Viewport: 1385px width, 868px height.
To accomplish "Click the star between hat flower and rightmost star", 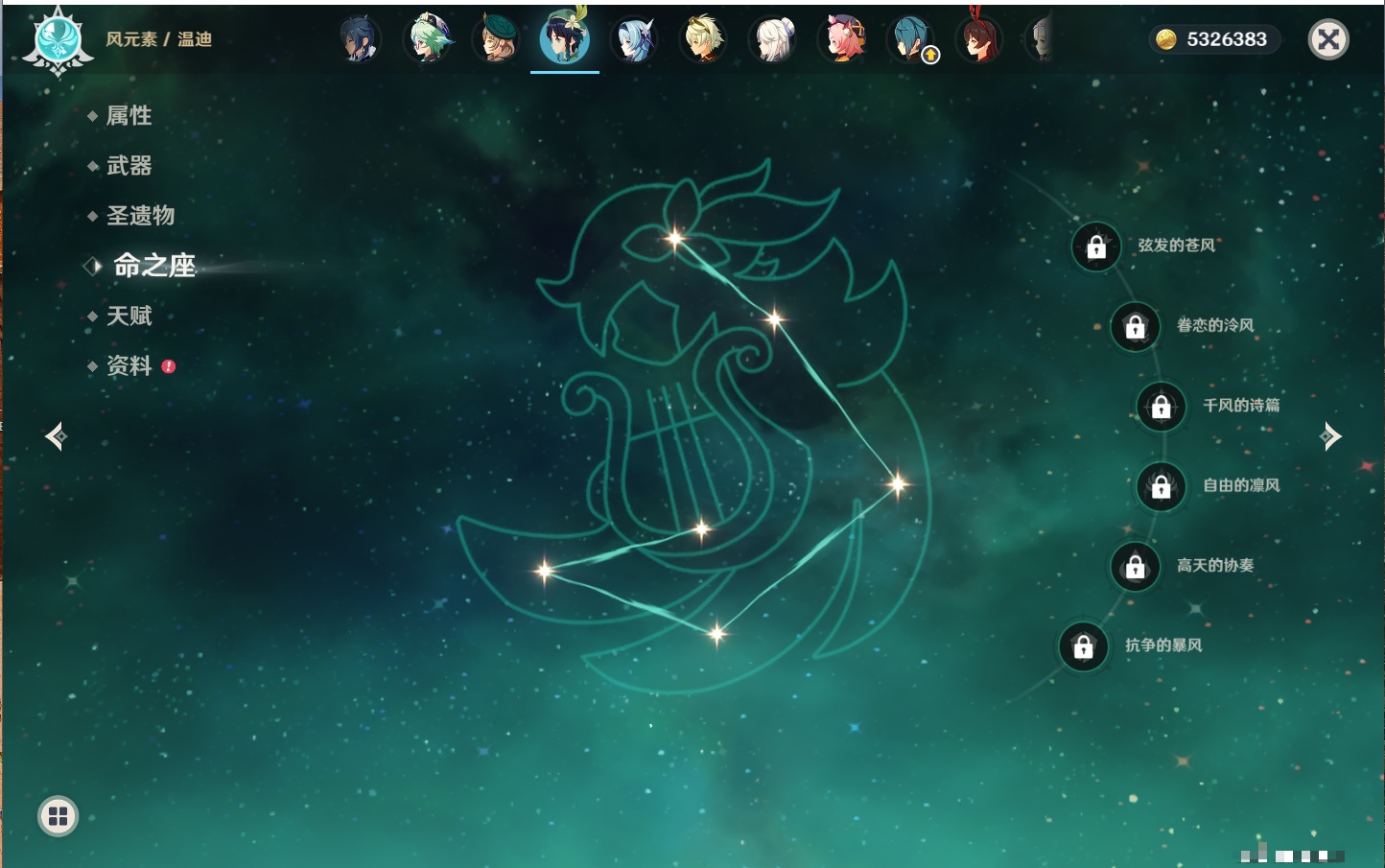I will point(775,318).
